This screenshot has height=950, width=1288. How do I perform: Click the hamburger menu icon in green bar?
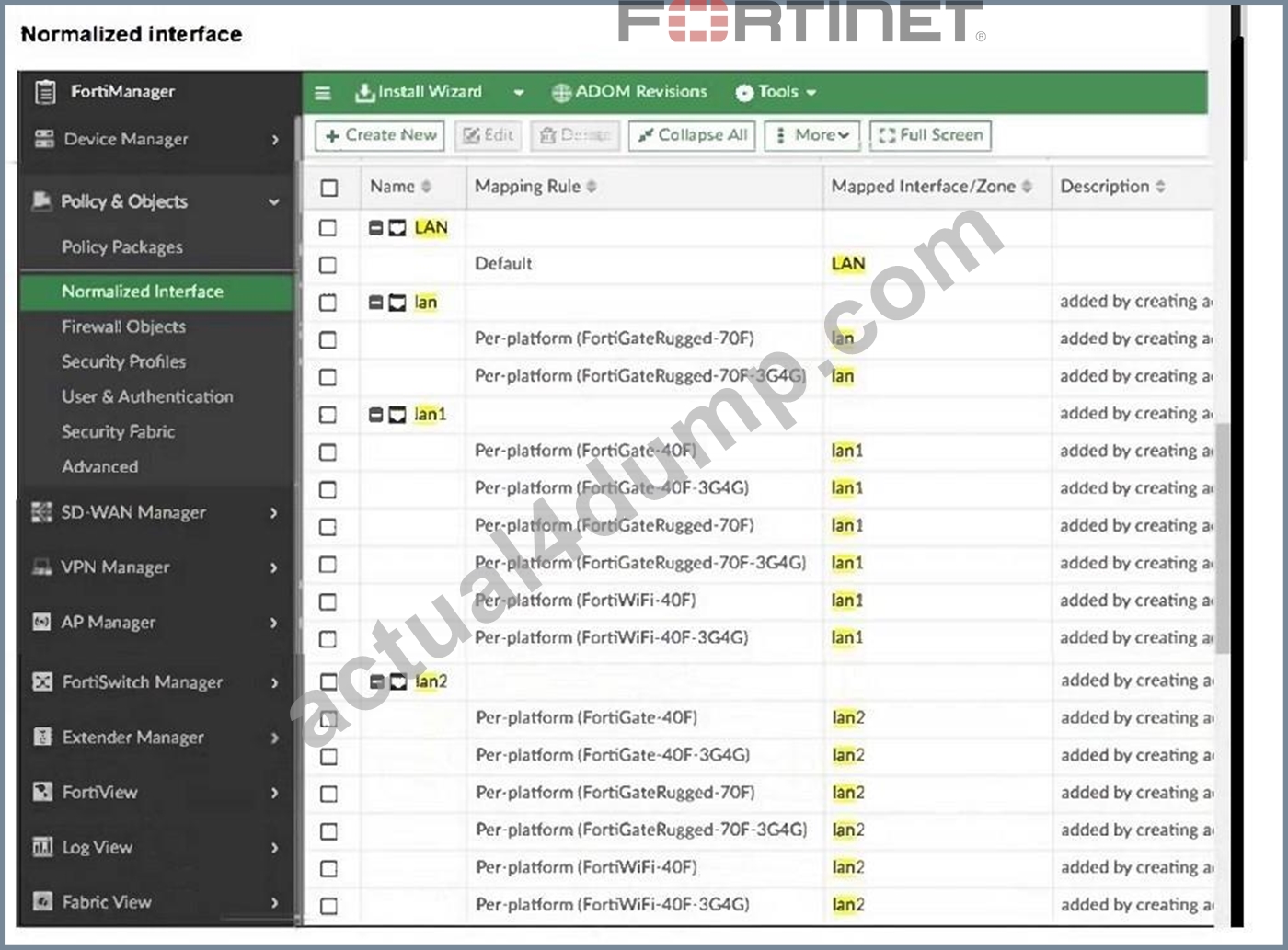click(323, 93)
